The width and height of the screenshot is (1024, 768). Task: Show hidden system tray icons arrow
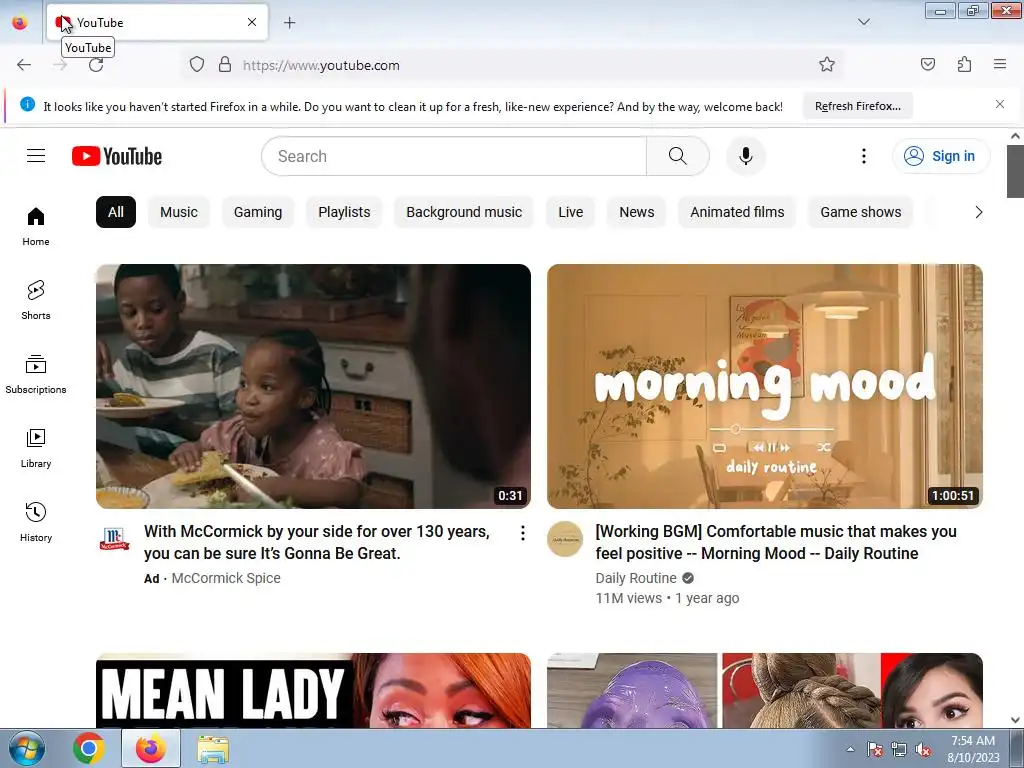[850, 750]
